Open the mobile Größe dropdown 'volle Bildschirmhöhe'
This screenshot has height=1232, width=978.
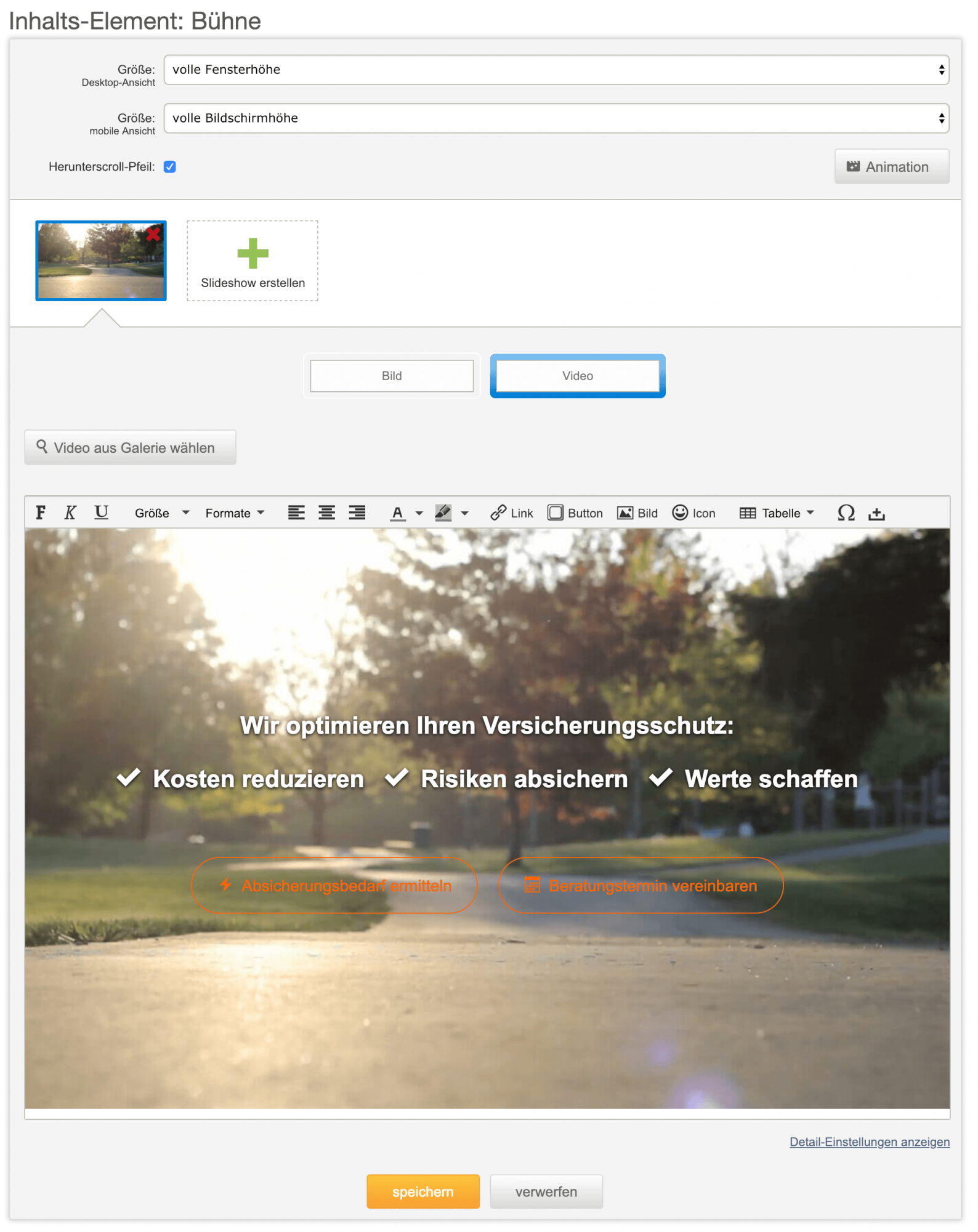556,118
